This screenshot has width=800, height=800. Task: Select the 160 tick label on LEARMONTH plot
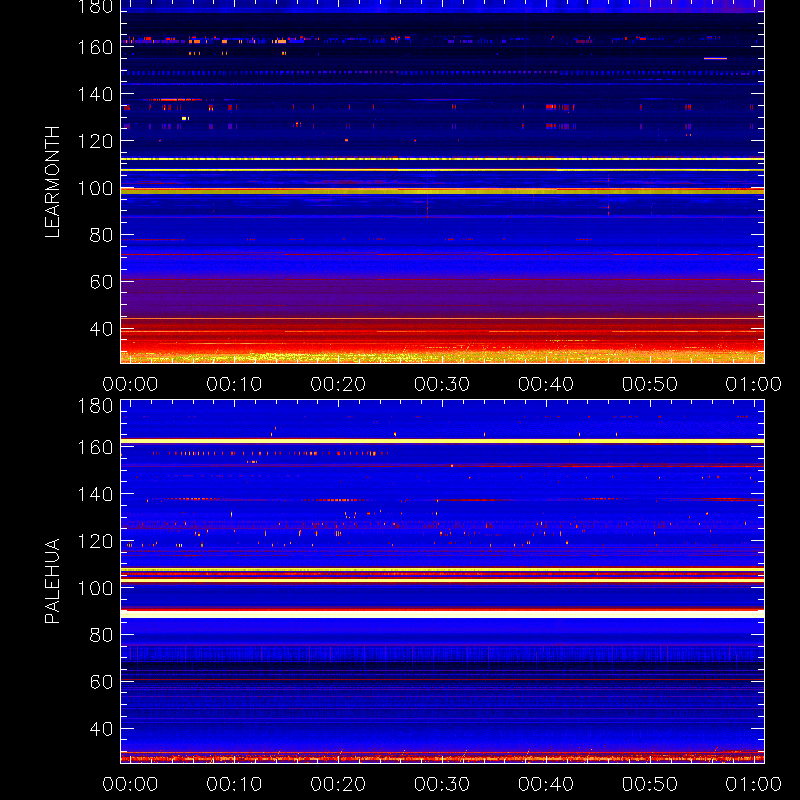tap(95, 47)
